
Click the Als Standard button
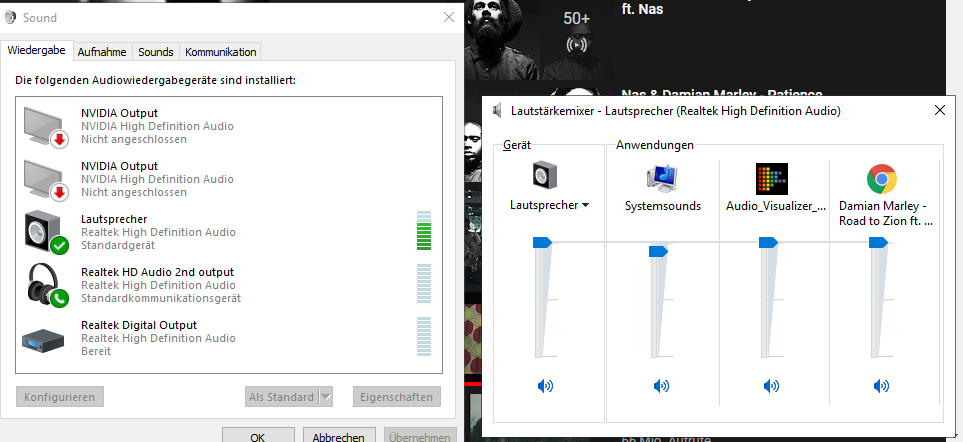click(x=281, y=397)
